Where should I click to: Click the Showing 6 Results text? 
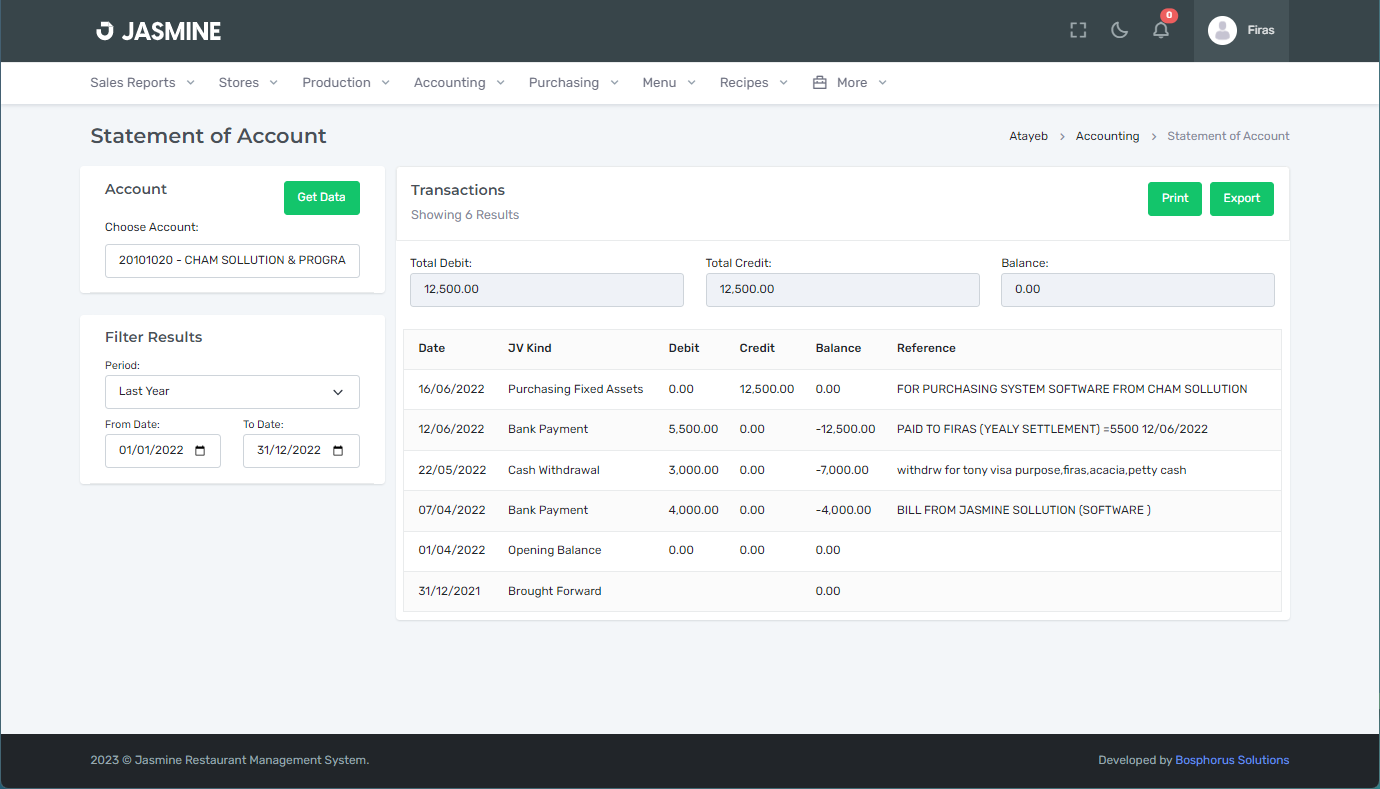[465, 215]
